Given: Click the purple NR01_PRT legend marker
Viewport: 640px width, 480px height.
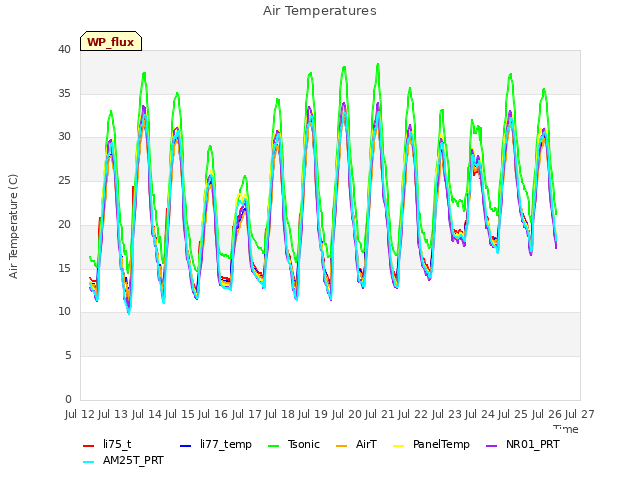Looking at the screenshot, I should pyautogui.click(x=492, y=445).
